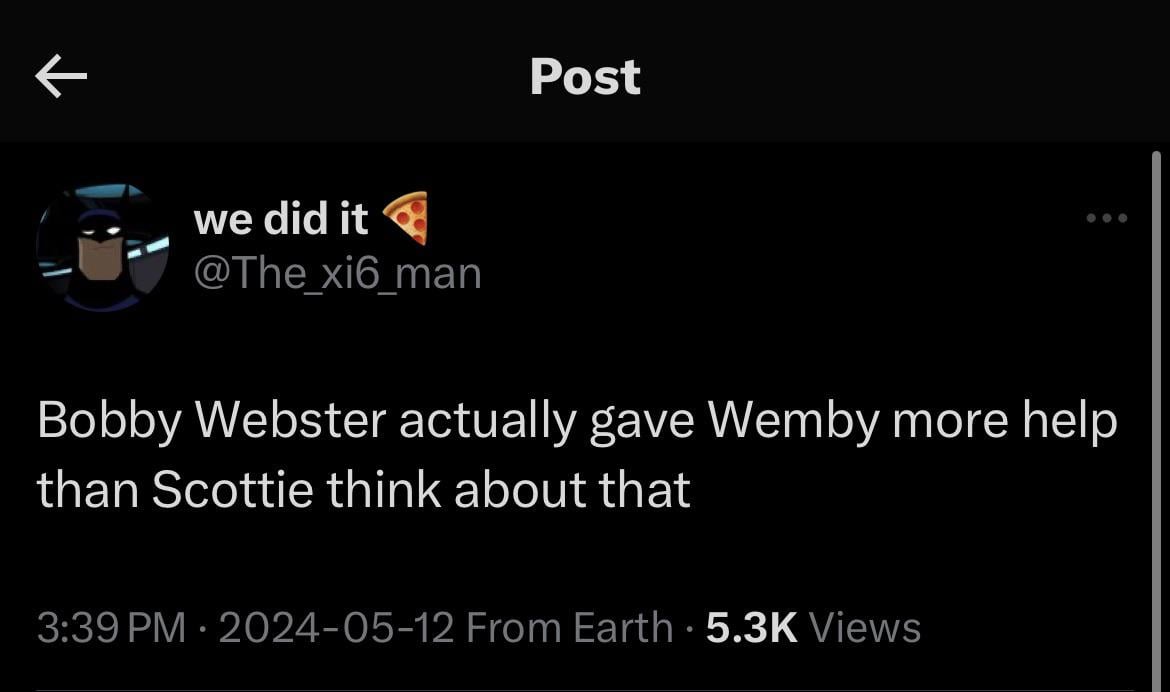The height and width of the screenshot is (692, 1170).
Task: Click the 3:39 PM timestamp
Action: pos(112,628)
